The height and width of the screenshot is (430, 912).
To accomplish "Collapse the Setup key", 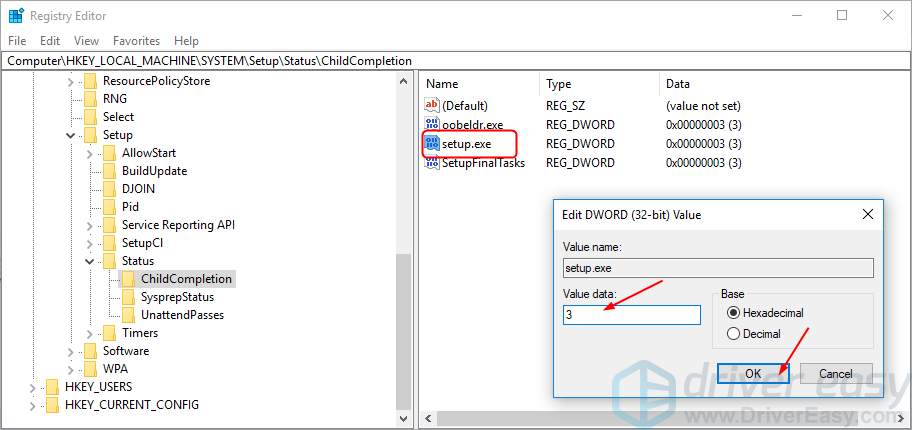I will tap(71, 136).
